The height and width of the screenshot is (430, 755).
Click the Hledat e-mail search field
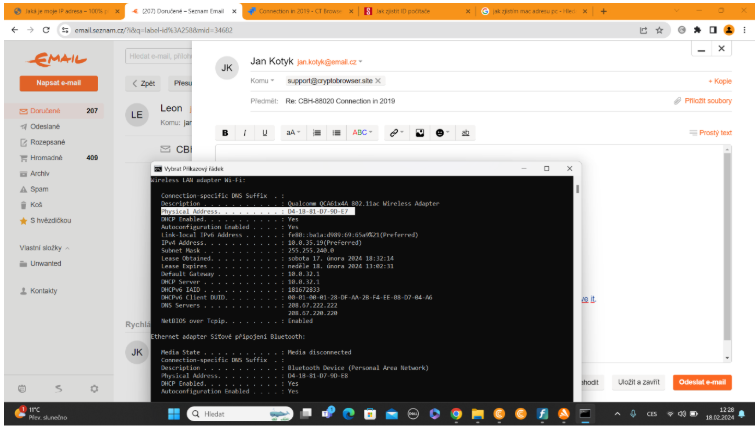pyautogui.click(x=158, y=56)
